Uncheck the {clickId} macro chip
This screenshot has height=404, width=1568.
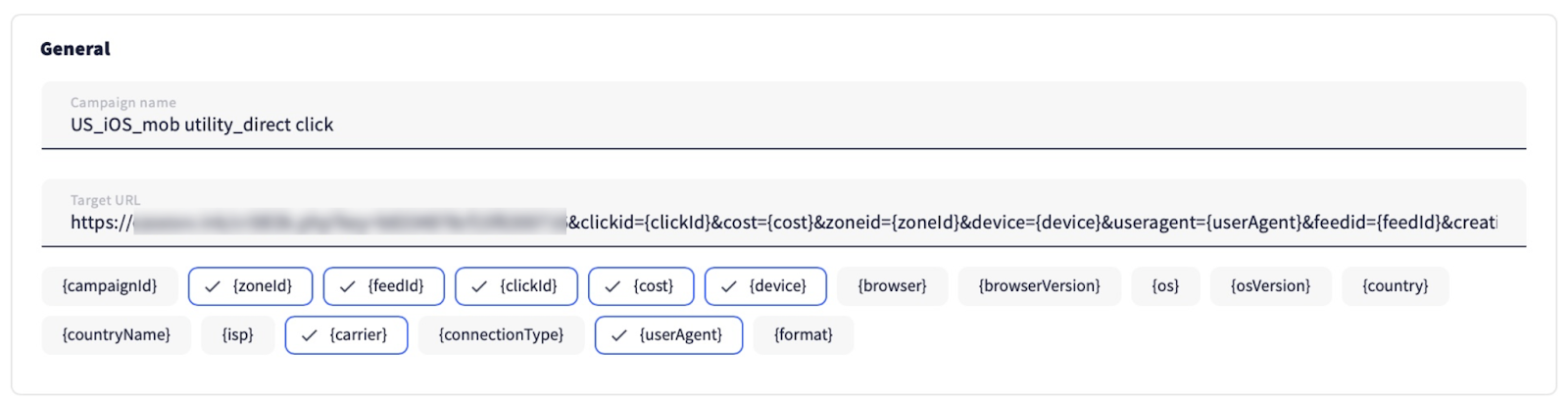coord(516,286)
